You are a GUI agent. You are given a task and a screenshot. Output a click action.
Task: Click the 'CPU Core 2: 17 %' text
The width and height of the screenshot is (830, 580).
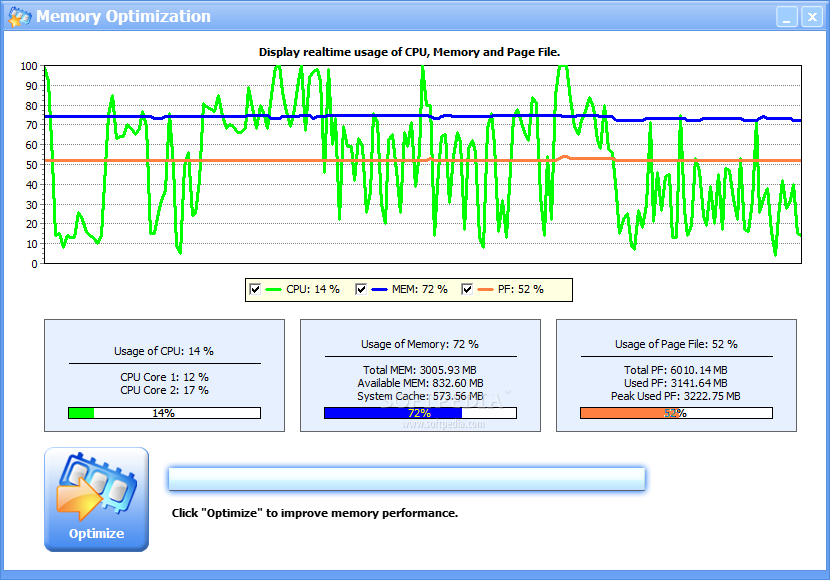point(164,390)
